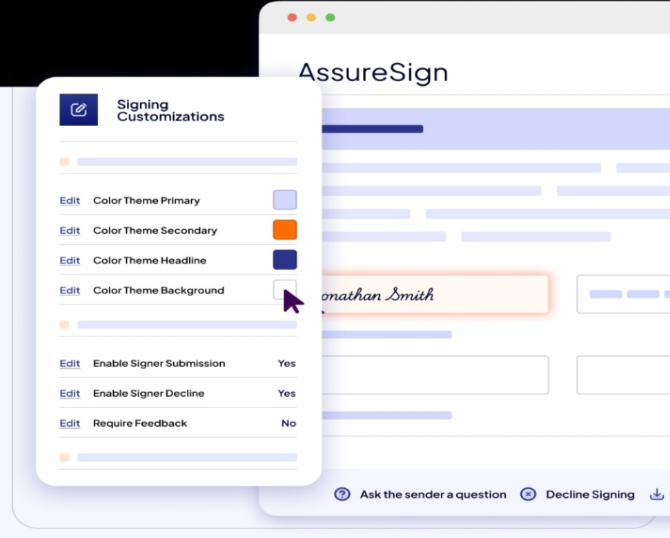Viewport: 670px width, 538px height.
Task: Open the orange Color Theme Secondary swatch
Action: (x=285, y=230)
